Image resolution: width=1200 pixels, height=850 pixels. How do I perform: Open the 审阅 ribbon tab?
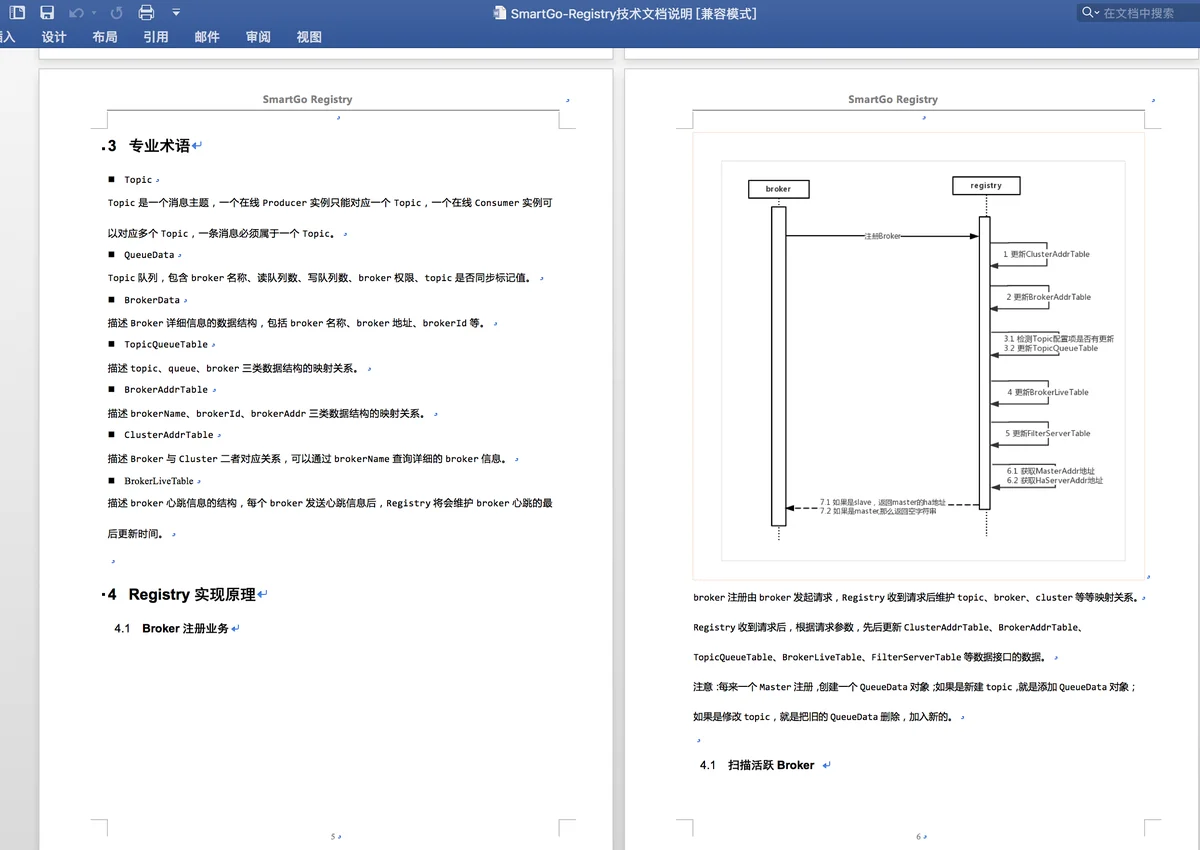tap(258, 37)
